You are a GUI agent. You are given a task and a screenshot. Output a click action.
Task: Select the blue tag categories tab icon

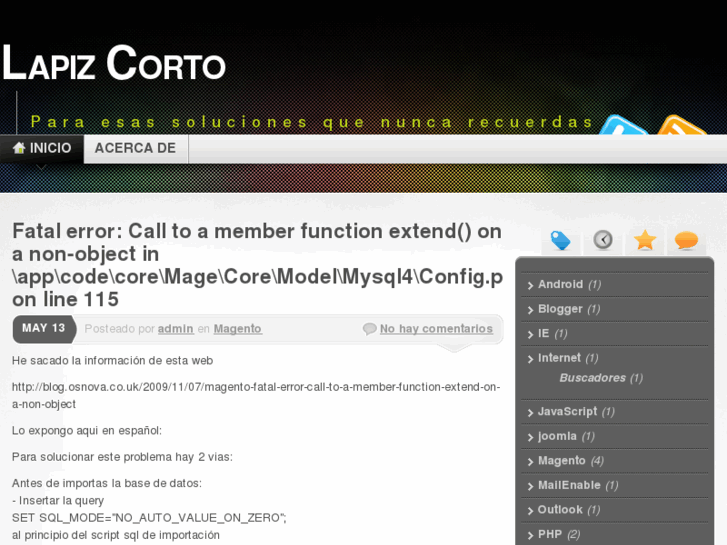[561, 240]
